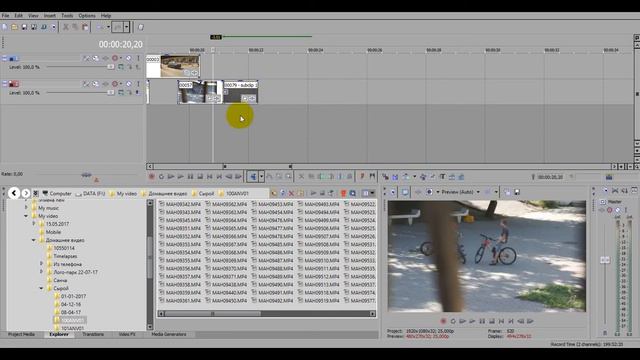The image size is (640, 360).
Task: Click the Undo arrow icon
Action: click(100, 27)
